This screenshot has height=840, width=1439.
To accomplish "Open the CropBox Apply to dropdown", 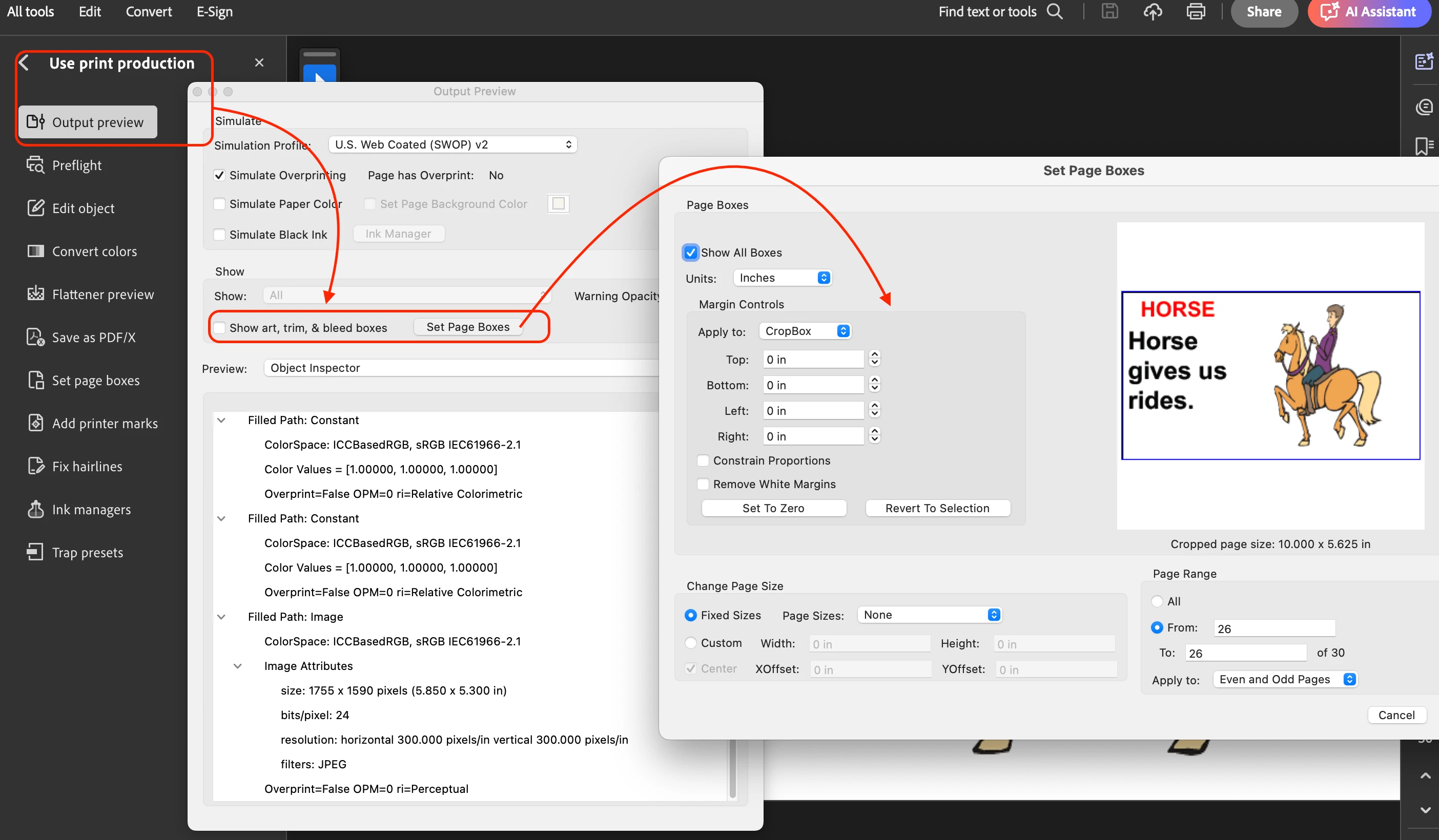I will [x=805, y=331].
